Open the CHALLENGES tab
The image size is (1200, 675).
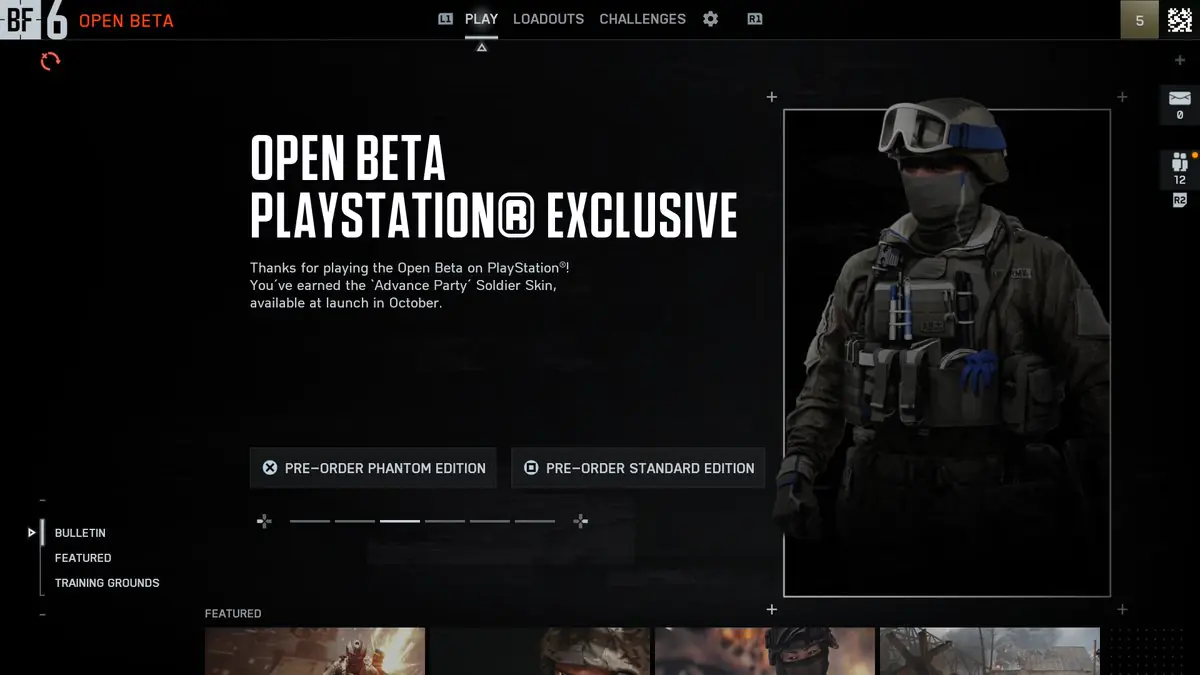coord(642,18)
